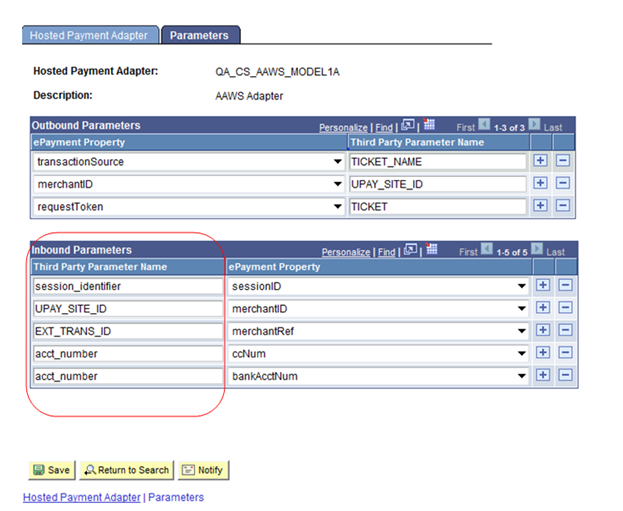623x511 pixels.
Task: Click the EXT_TRANS_ID parameter name field
Action: coord(128,331)
